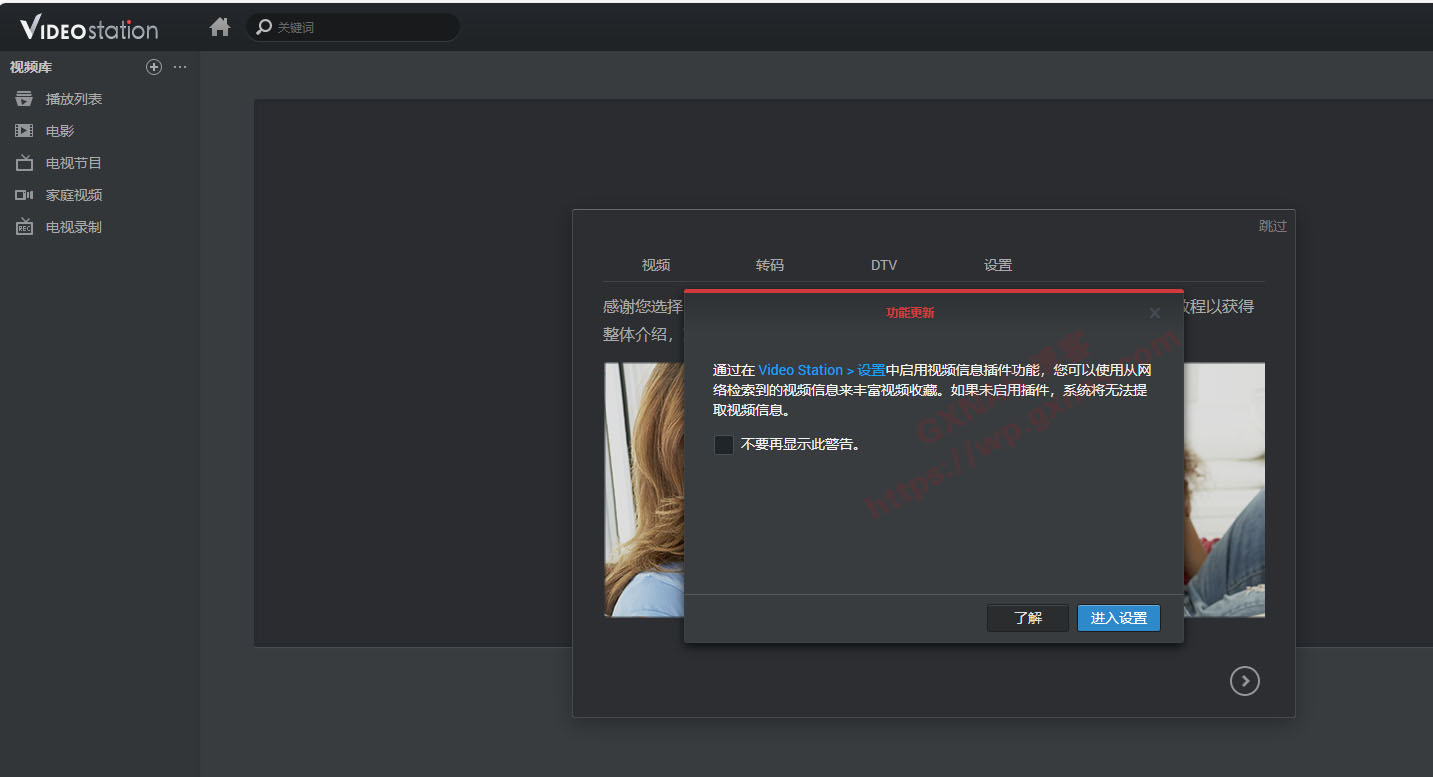Select the 家庭视频 home video icon
1433x777 pixels.
[x=24, y=195]
